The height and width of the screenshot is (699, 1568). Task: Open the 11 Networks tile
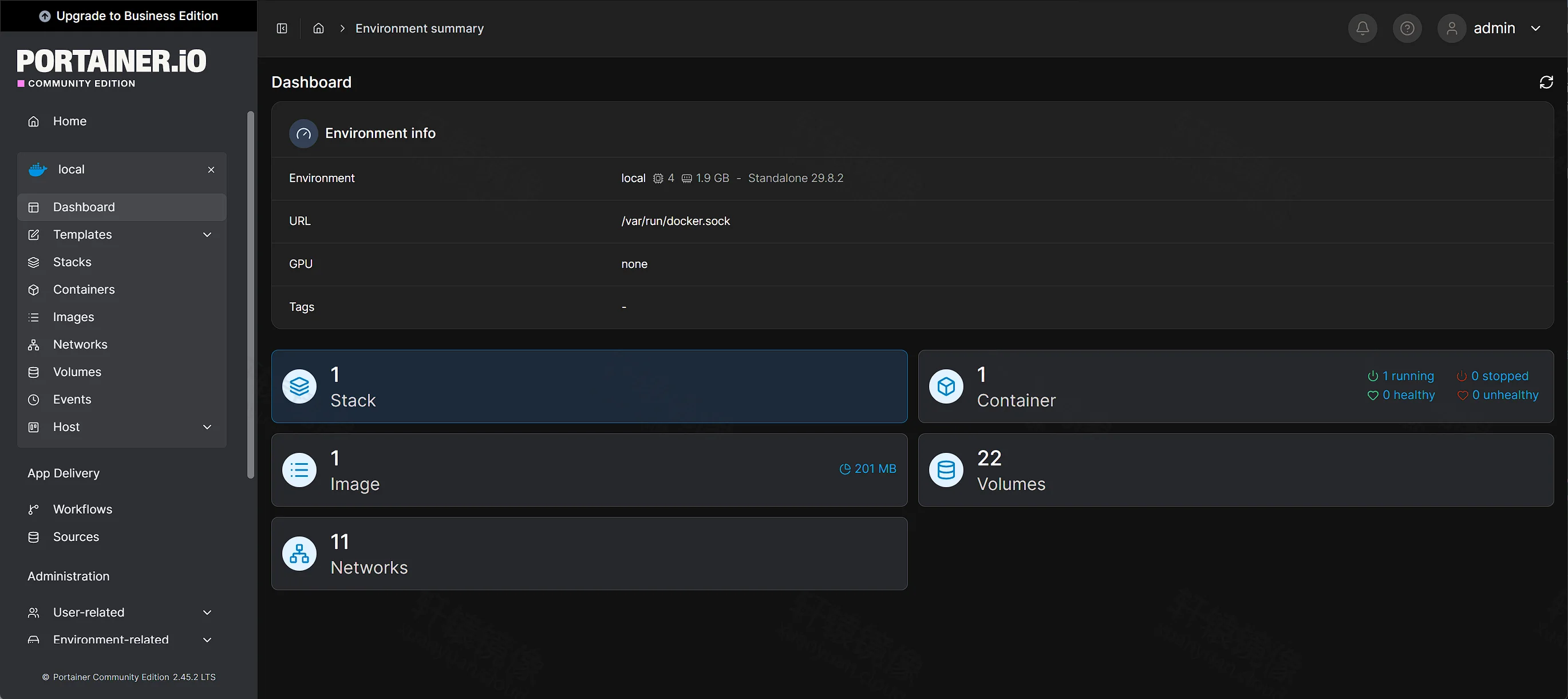pyautogui.click(x=589, y=553)
